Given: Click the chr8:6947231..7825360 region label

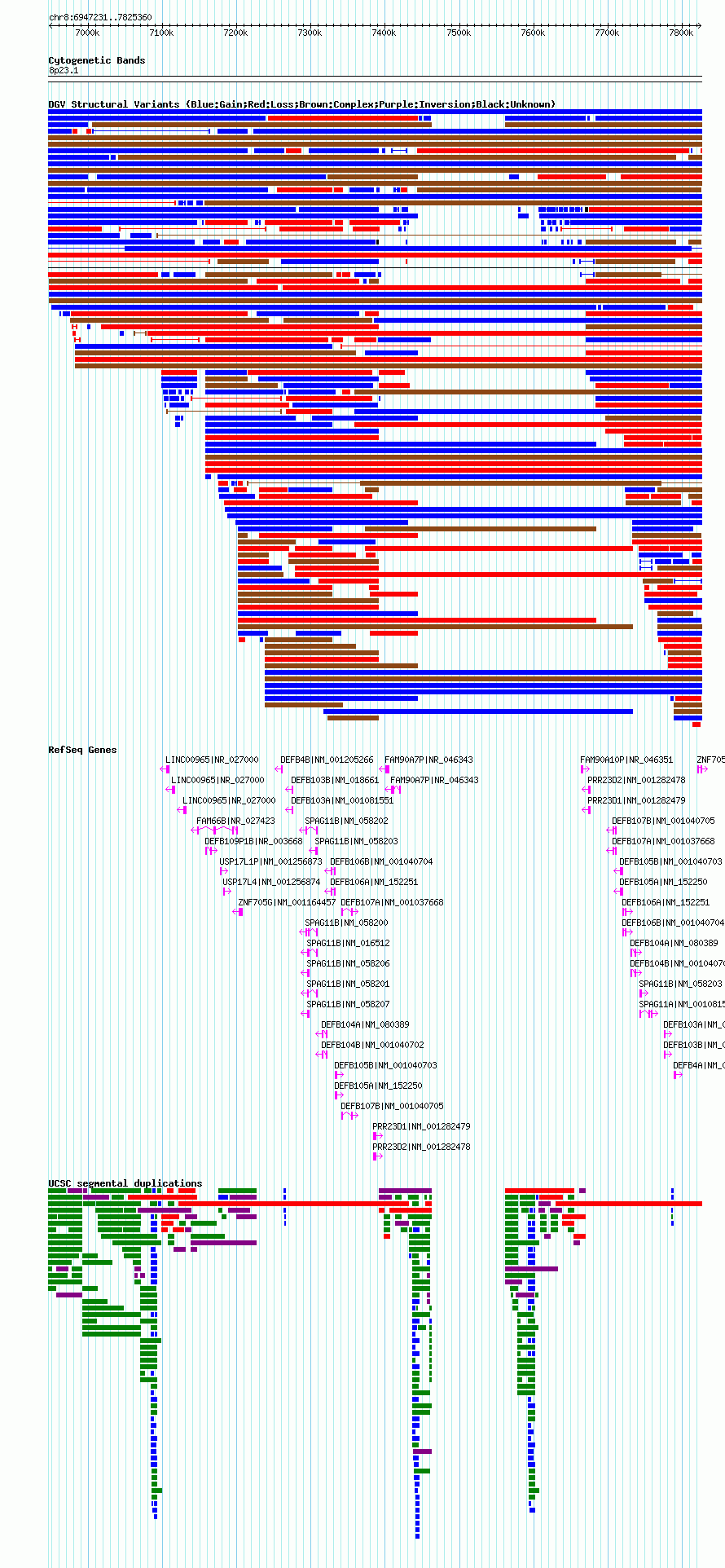Looking at the screenshot, I should [x=100, y=17].
